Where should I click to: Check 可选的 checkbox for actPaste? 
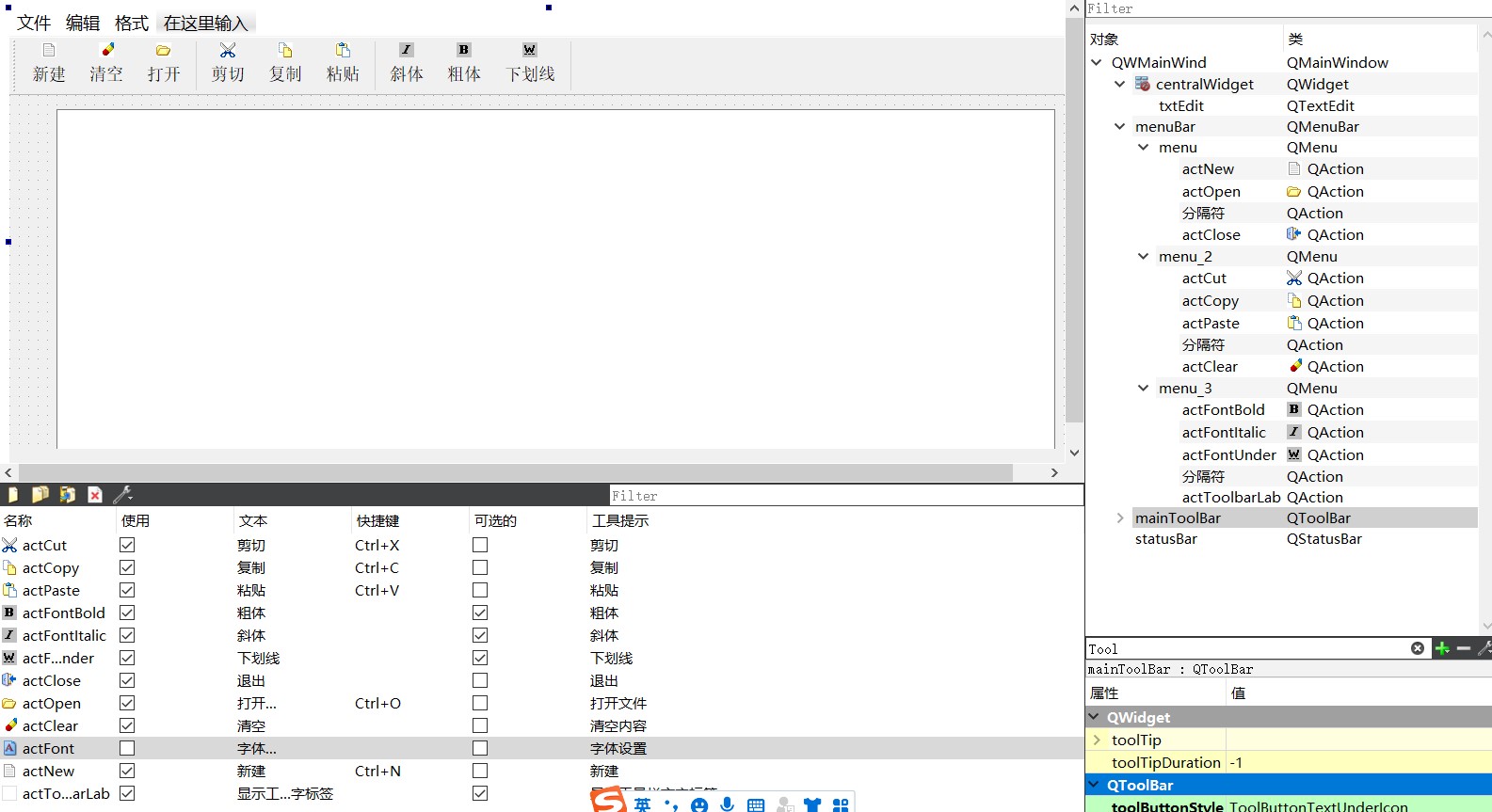[x=480, y=590]
